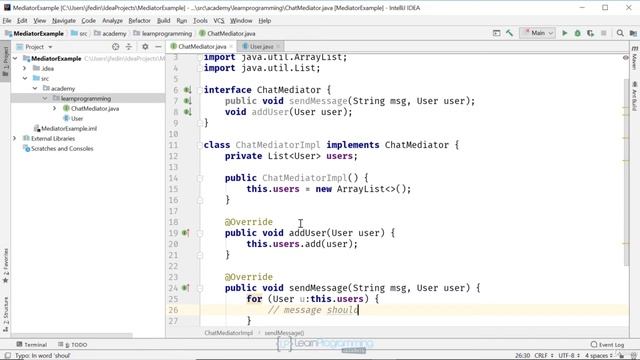
Task: Click gutter implemented marker on line 8
Action: 187,112
